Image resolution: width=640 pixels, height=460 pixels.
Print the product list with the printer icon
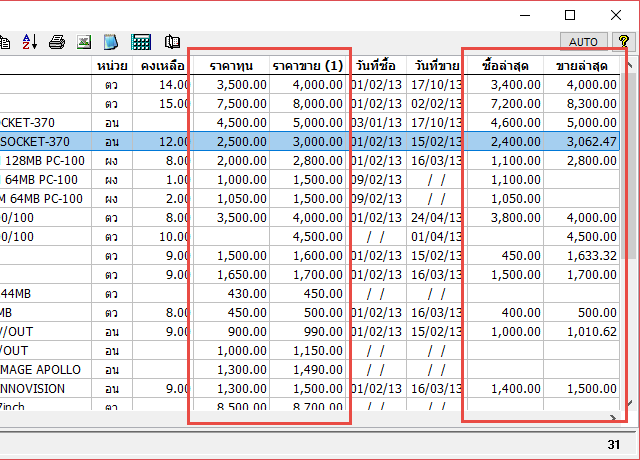pyautogui.click(x=57, y=42)
